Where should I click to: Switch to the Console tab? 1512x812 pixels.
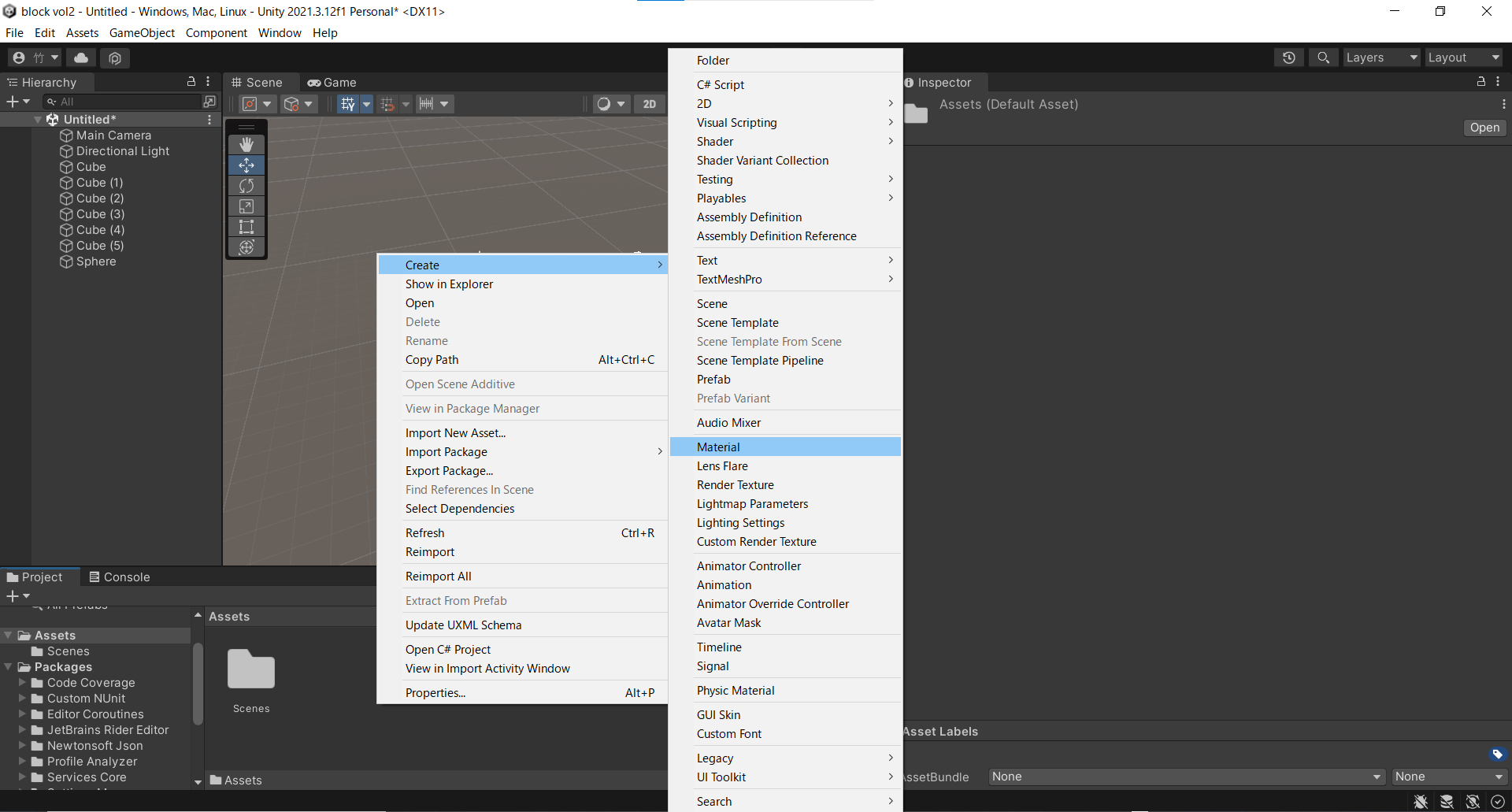pyautogui.click(x=119, y=577)
